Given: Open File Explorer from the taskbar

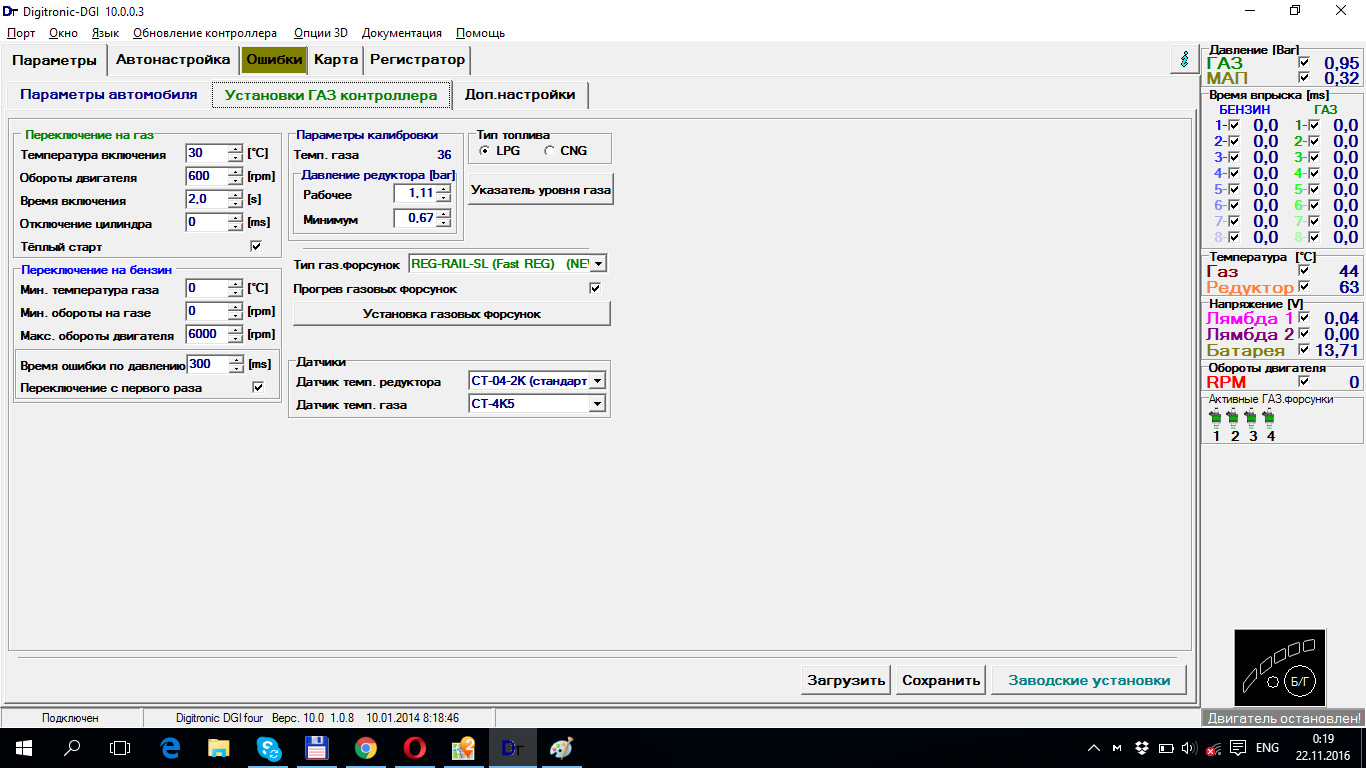Looking at the screenshot, I should 219,747.
